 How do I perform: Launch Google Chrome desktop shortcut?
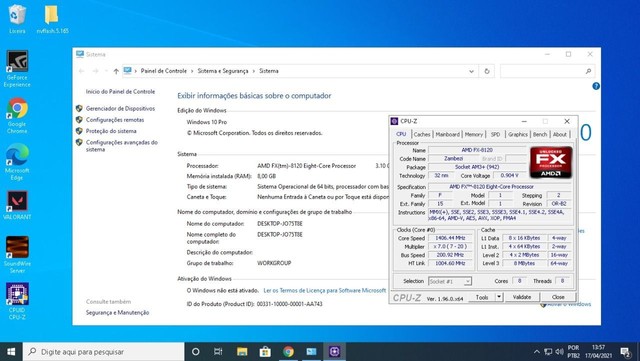click(17, 116)
